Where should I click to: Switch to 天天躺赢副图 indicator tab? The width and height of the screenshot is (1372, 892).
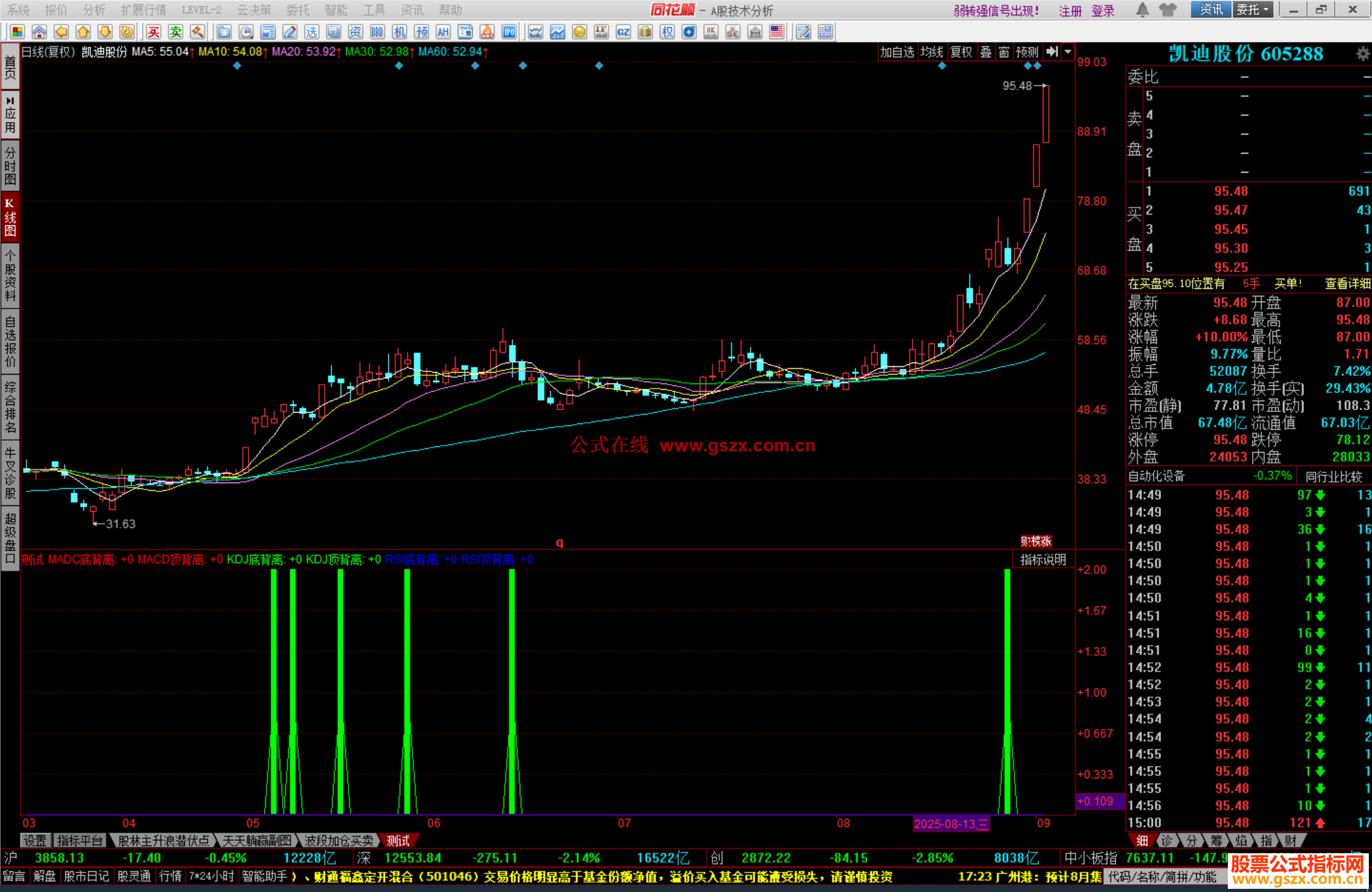pos(257,841)
